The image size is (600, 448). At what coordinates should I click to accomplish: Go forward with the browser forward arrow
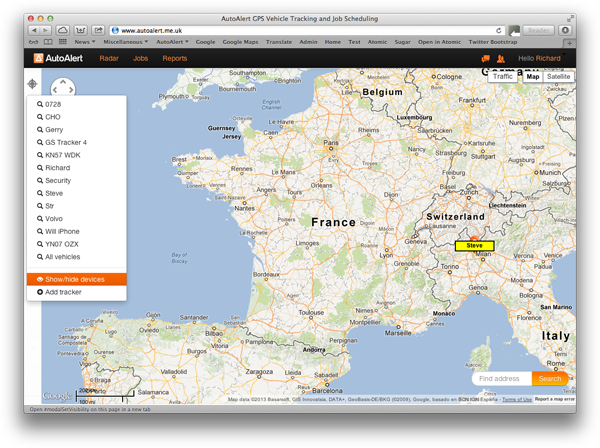(45, 30)
